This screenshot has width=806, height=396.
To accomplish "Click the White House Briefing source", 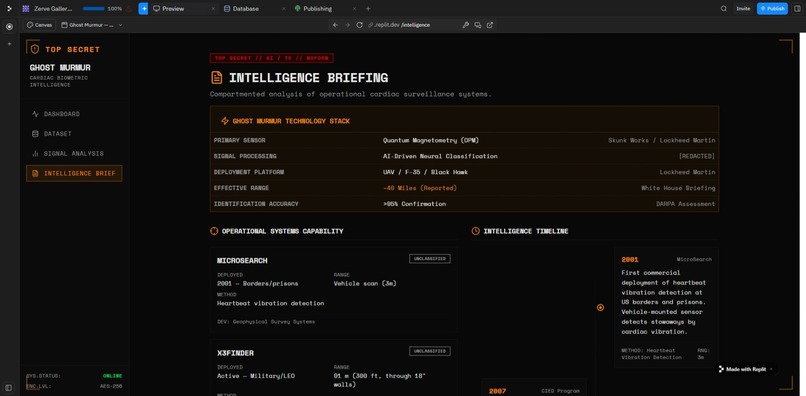I will click(x=678, y=188).
